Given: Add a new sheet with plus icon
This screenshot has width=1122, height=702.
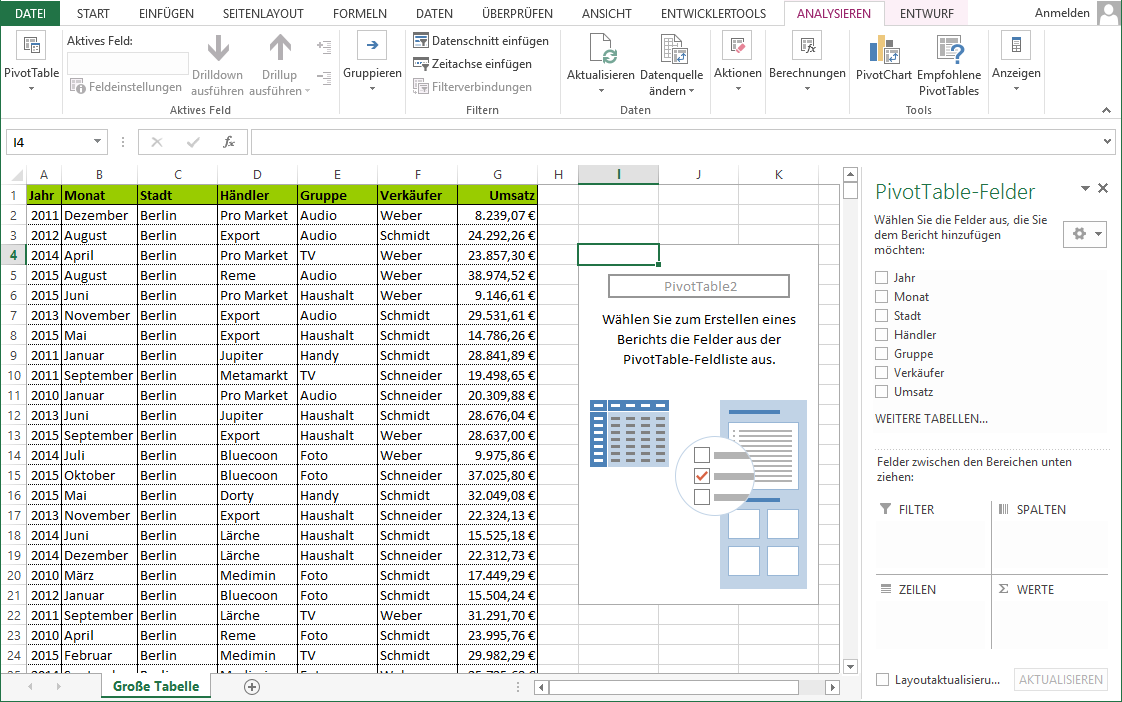Looking at the screenshot, I should pos(252,687).
